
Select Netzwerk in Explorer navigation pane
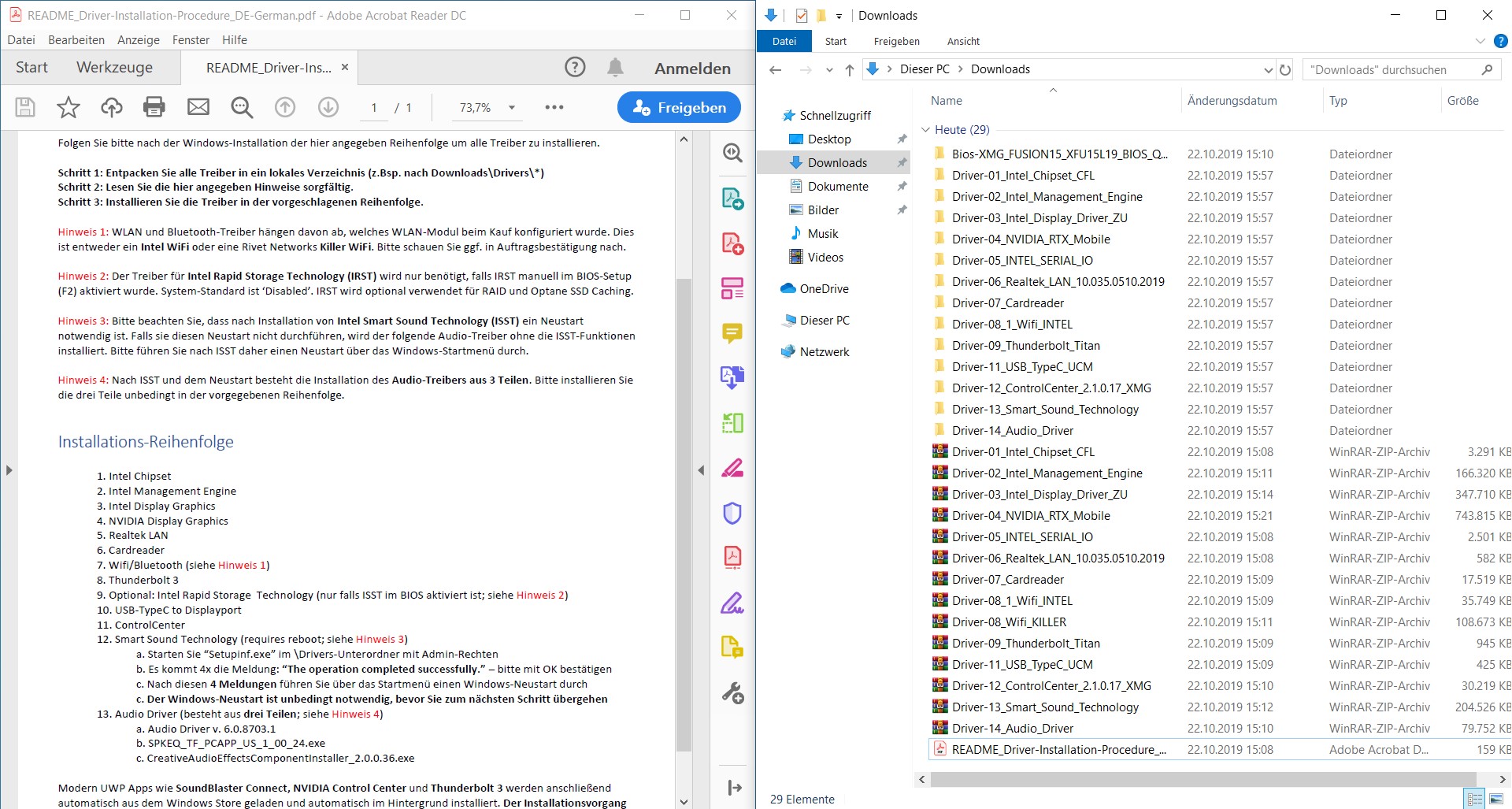(815, 351)
